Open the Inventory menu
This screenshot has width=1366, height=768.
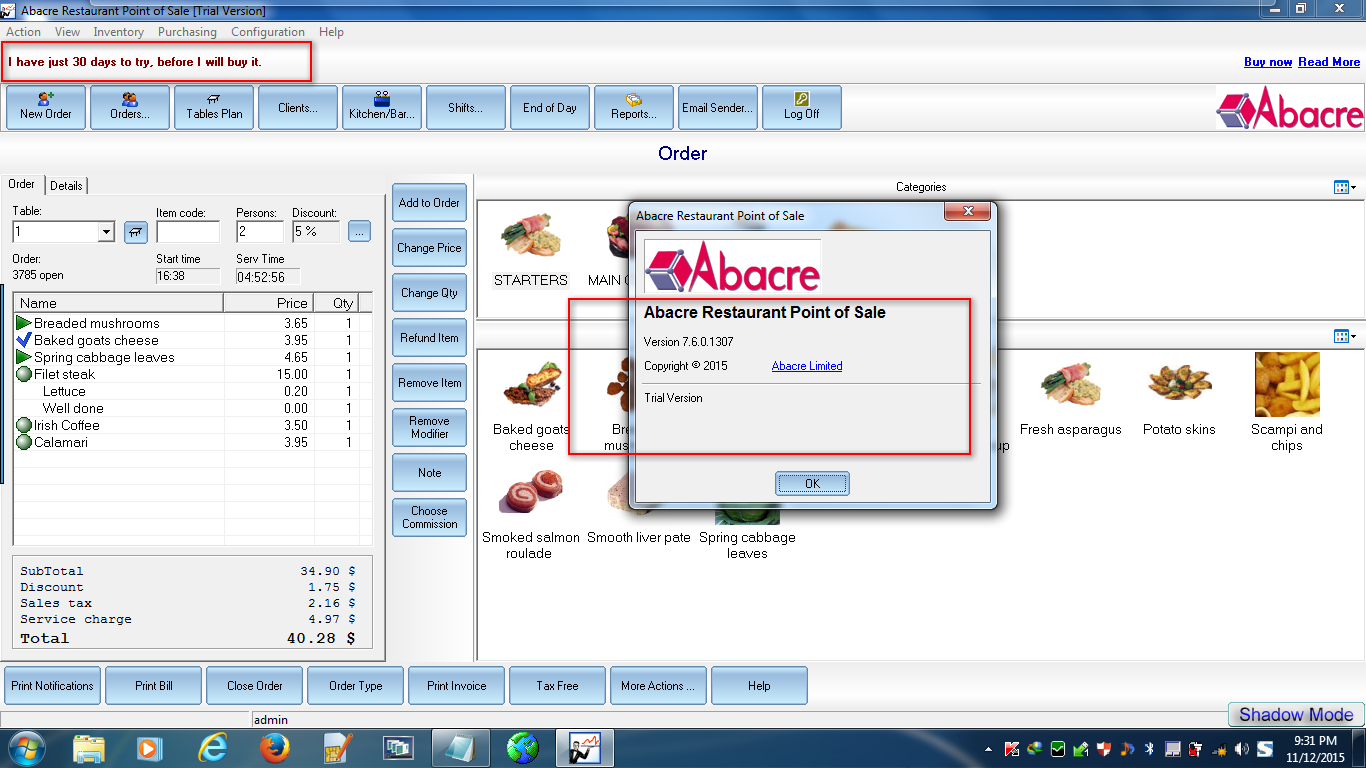tap(118, 32)
